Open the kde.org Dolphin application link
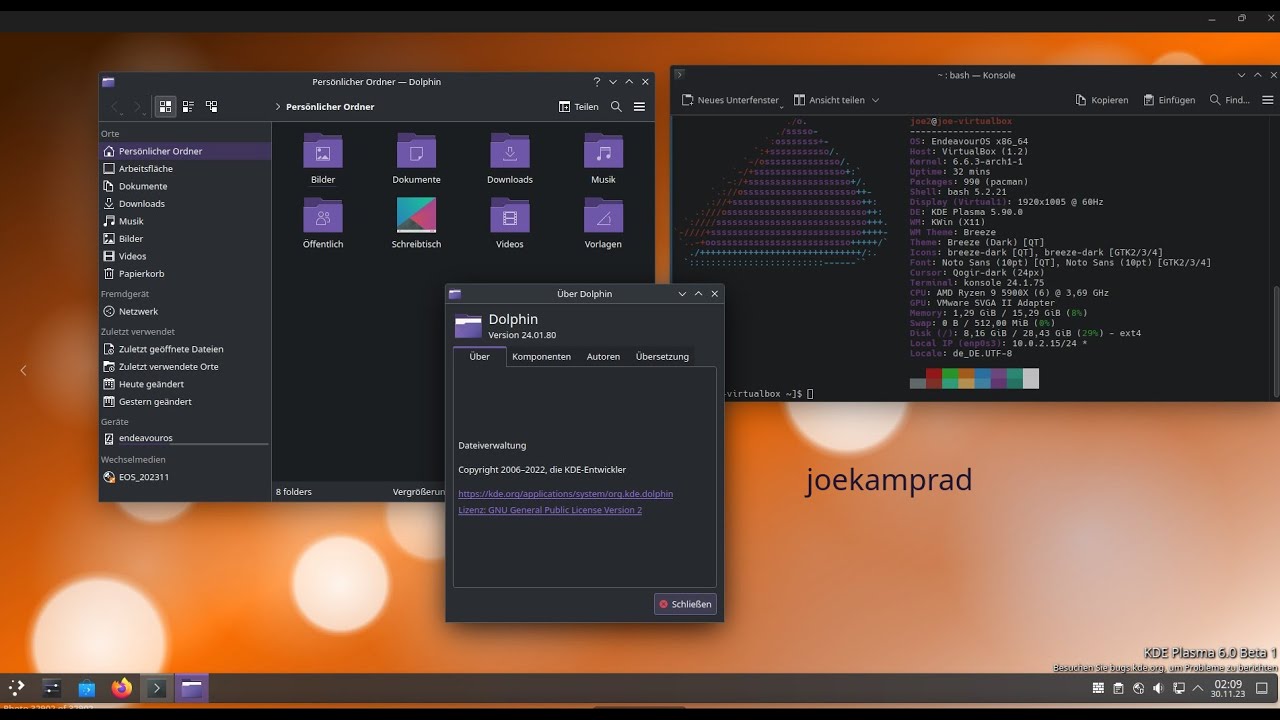This screenshot has height=720, width=1280. point(565,494)
